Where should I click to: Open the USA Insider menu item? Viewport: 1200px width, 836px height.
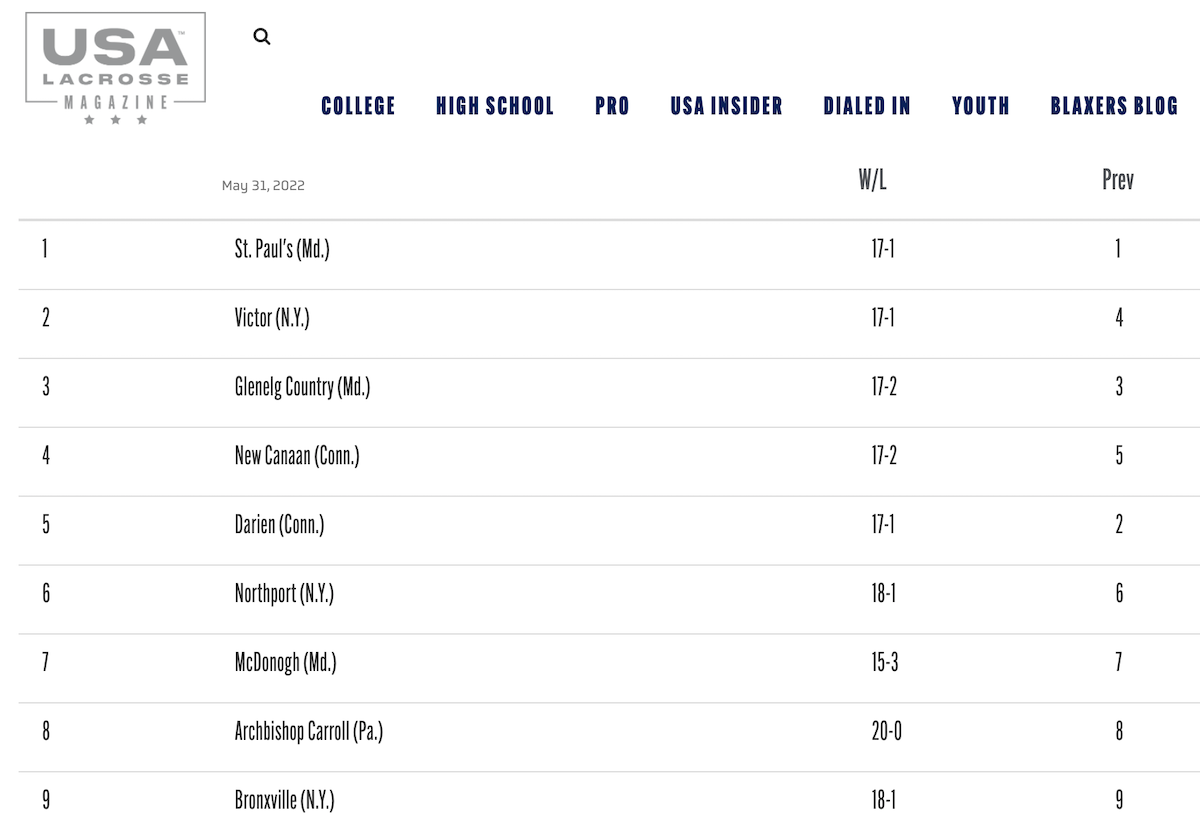[726, 106]
